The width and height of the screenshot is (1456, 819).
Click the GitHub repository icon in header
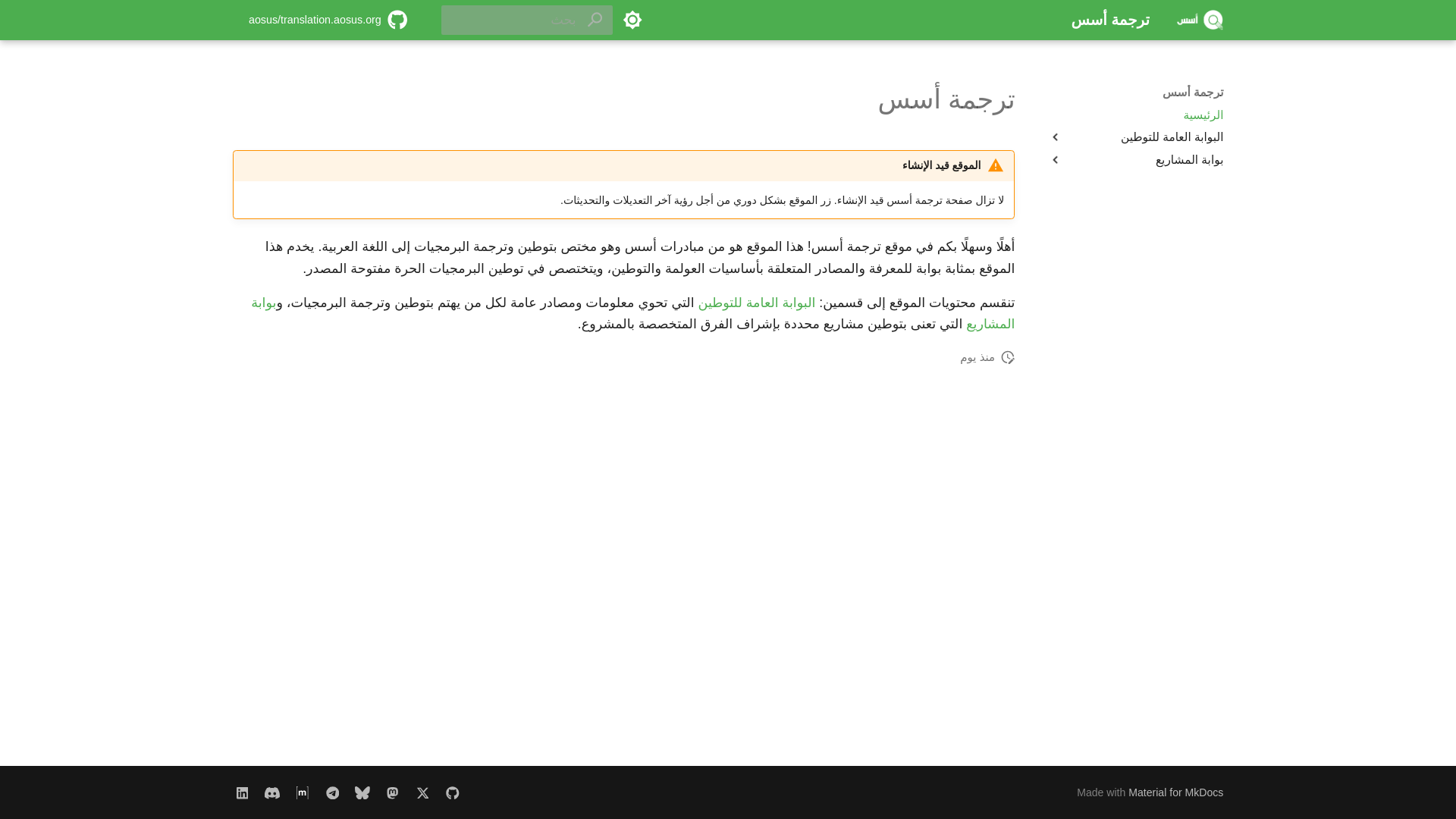point(397,20)
